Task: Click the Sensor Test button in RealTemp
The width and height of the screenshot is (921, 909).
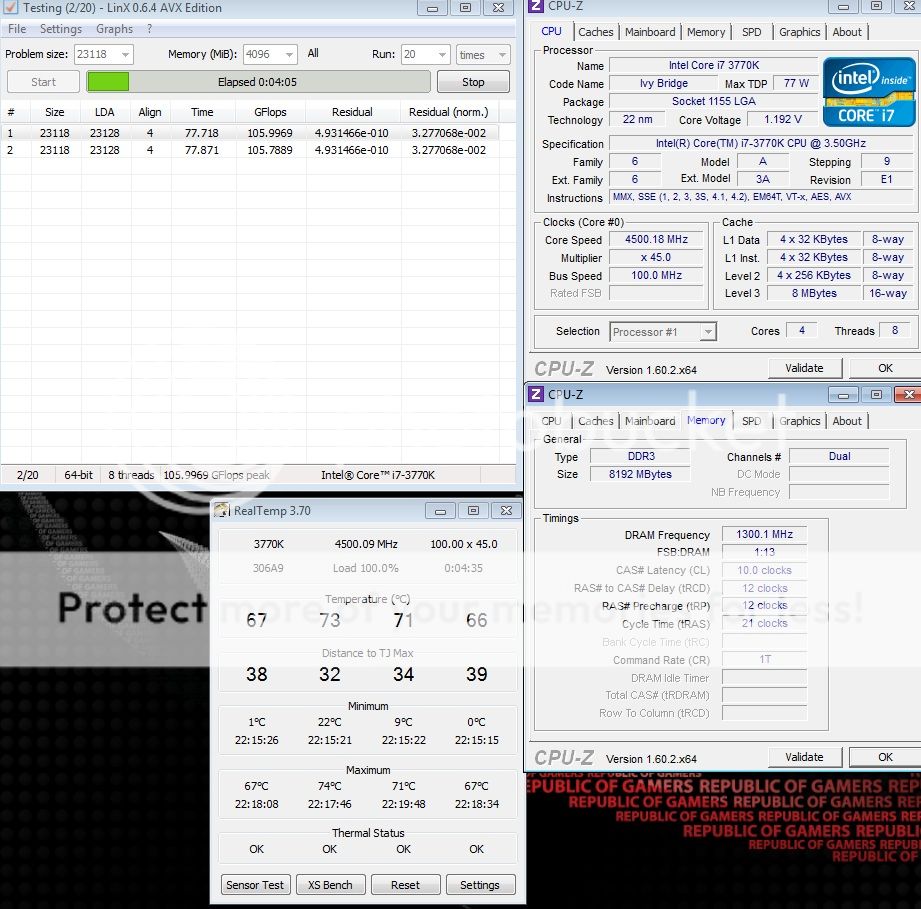Action: [256, 885]
